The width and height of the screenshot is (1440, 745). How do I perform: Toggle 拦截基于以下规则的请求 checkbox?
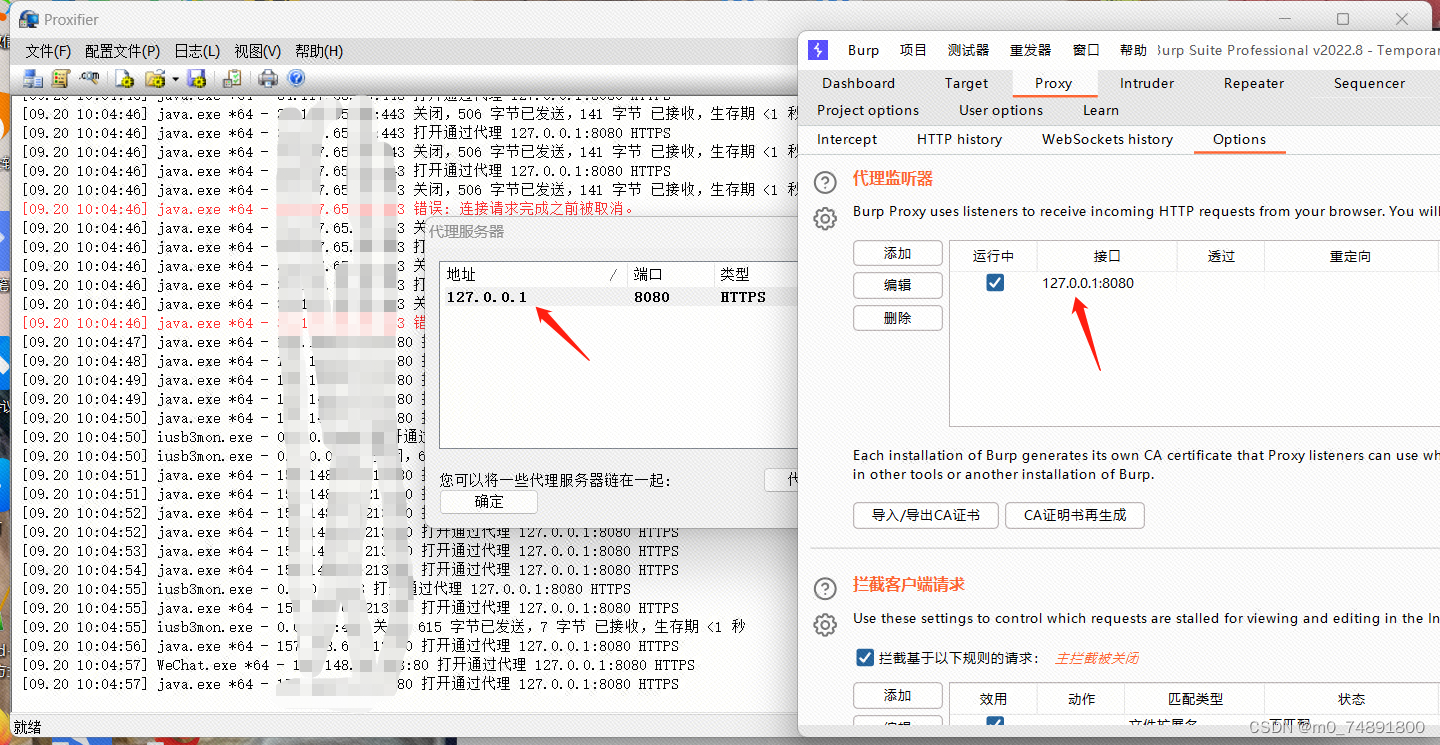point(865,657)
